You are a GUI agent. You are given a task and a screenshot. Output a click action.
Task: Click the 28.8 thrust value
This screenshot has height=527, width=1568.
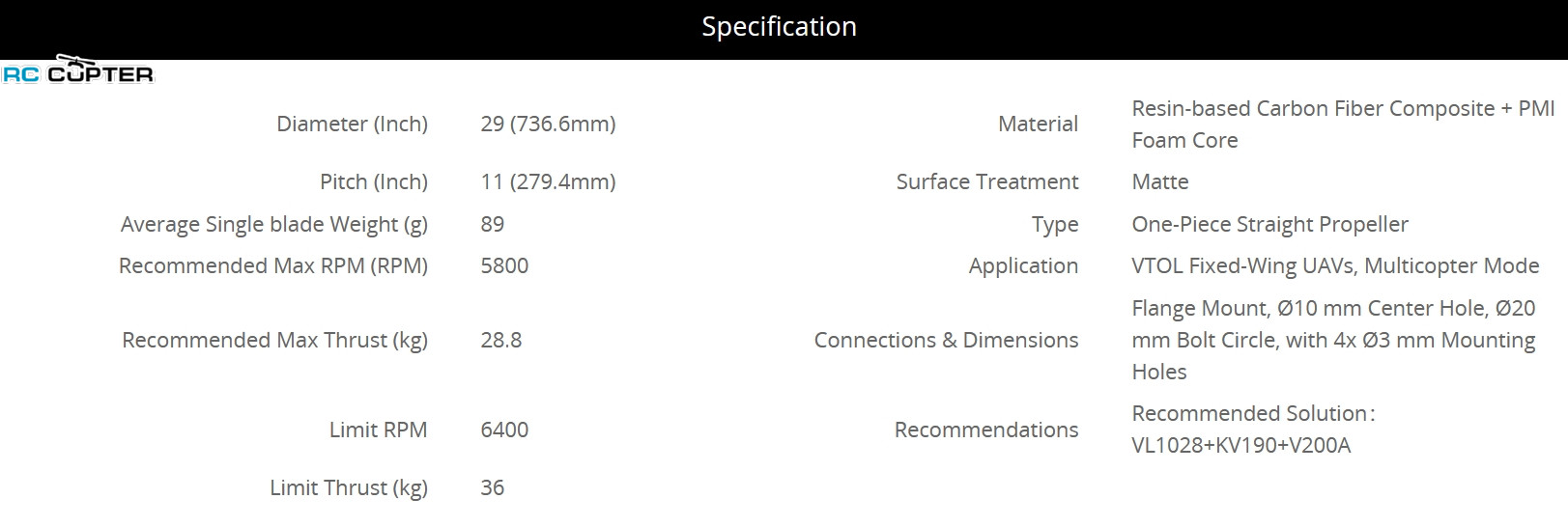(500, 341)
